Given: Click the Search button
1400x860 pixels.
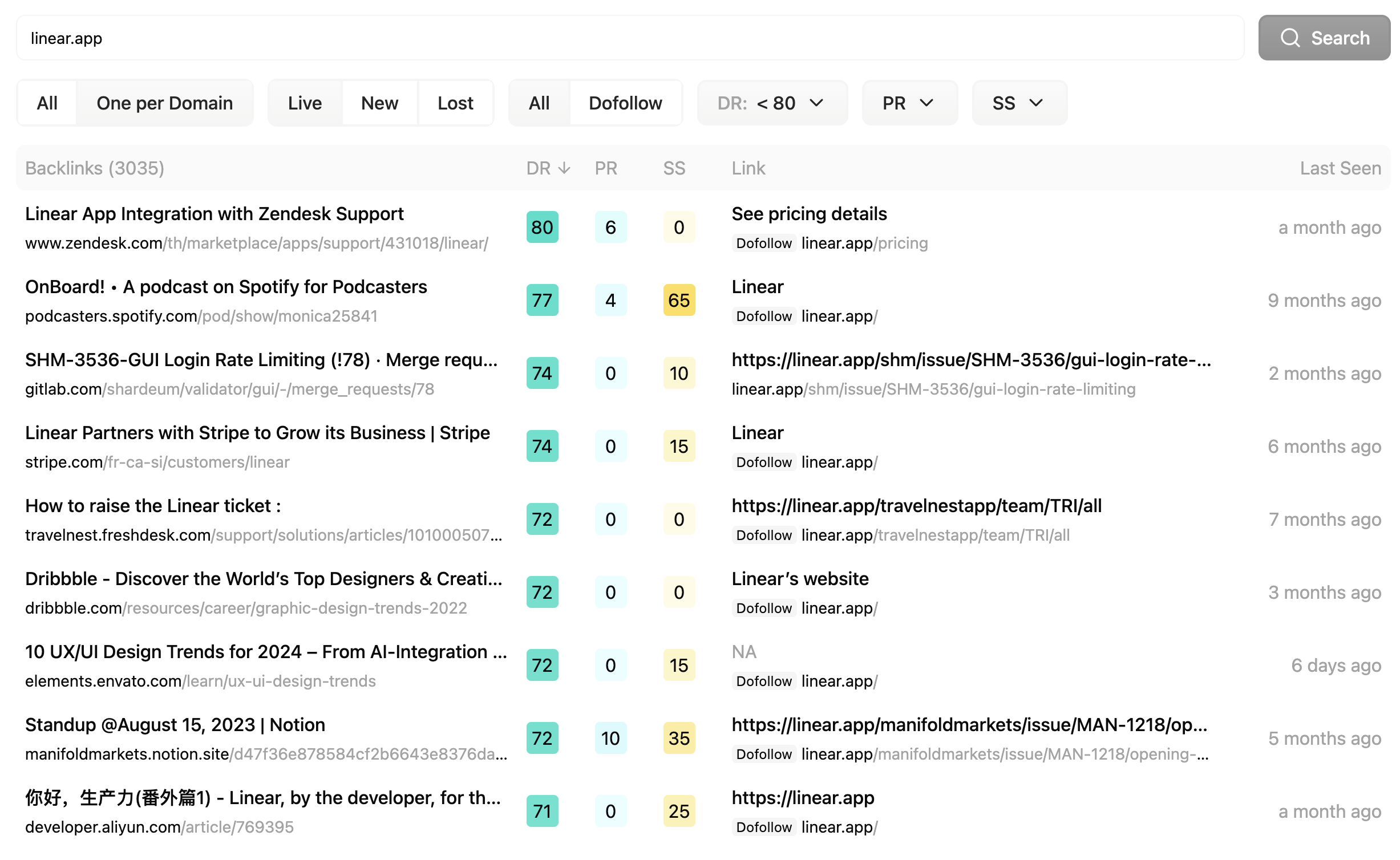Looking at the screenshot, I should point(1325,37).
